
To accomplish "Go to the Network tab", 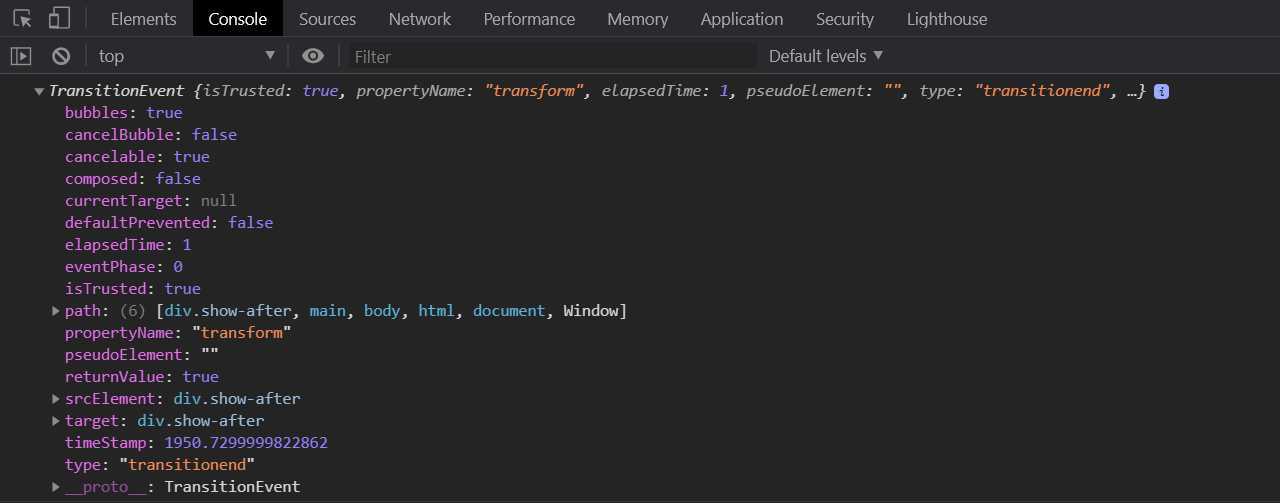I will click(420, 18).
